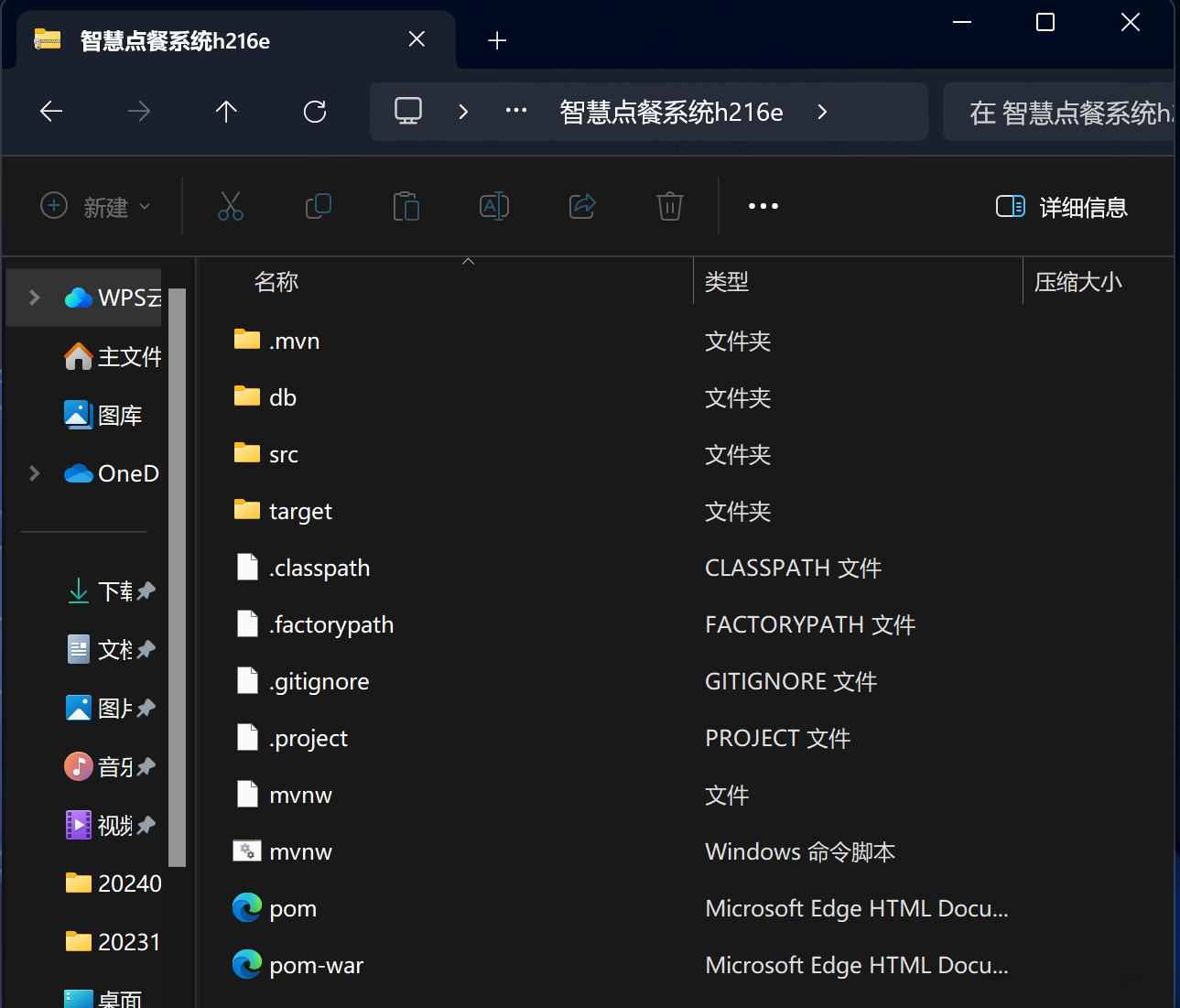1180x1008 pixels.
Task: Open the pinned Pictures folder in sidebar
Action: point(110,708)
